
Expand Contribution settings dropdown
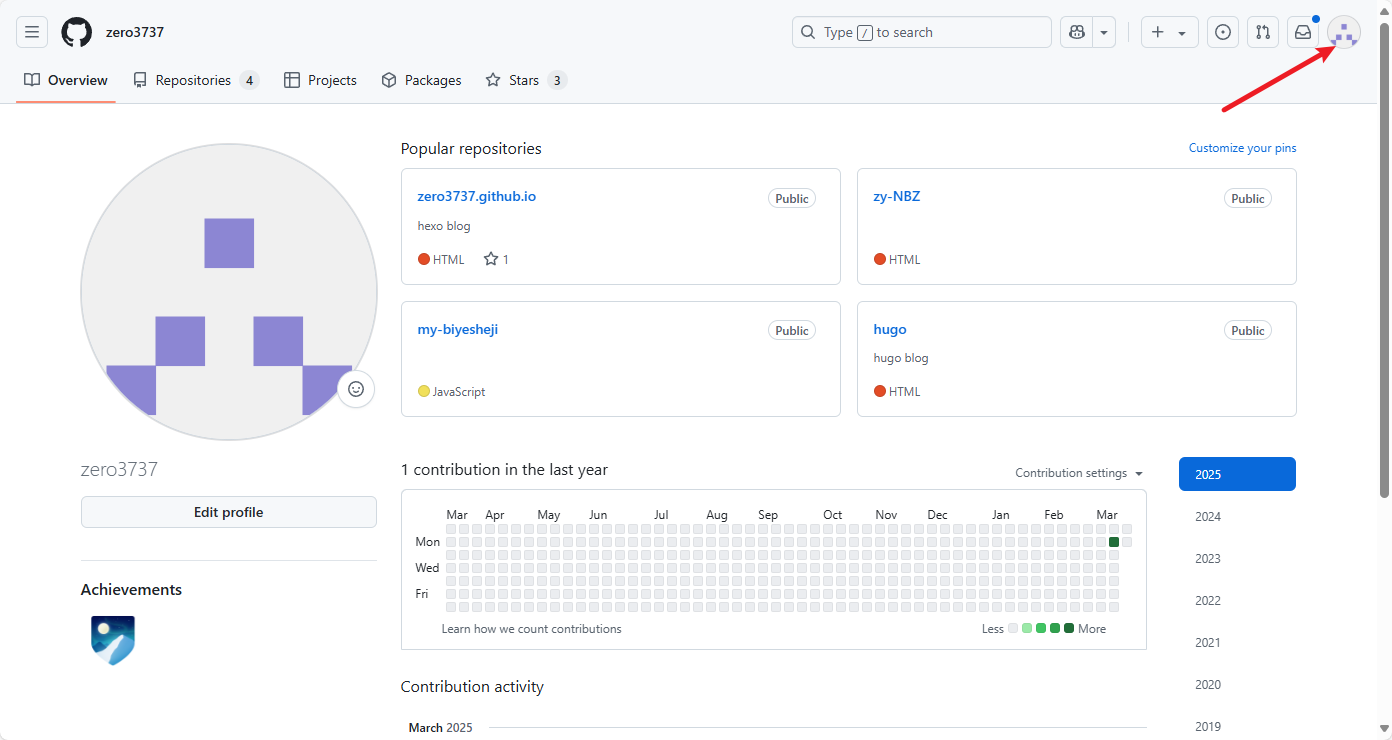[1079, 473]
